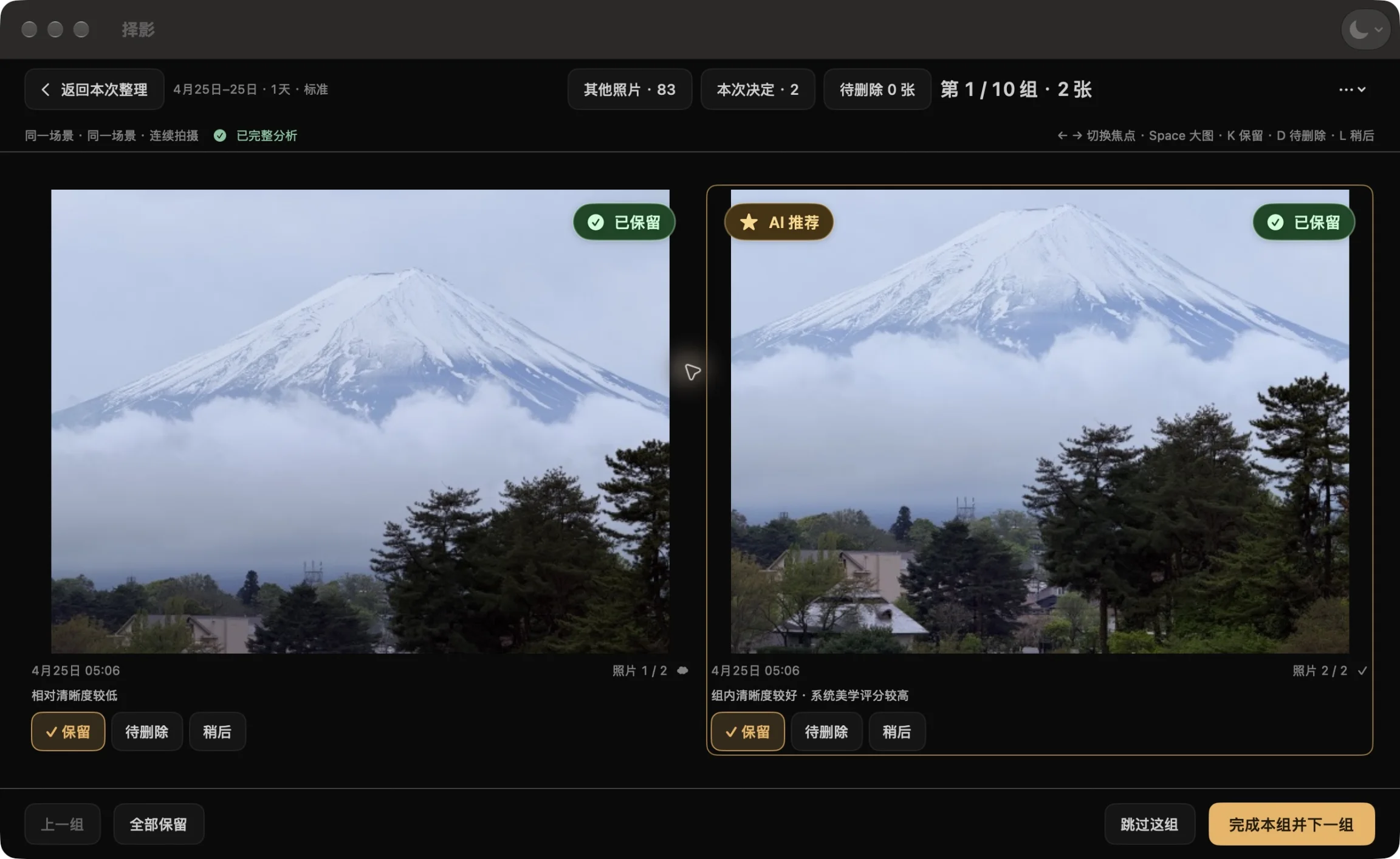The height and width of the screenshot is (859, 1400).
Task: Set photo 1/2 to 稍后
Action: click(218, 731)
